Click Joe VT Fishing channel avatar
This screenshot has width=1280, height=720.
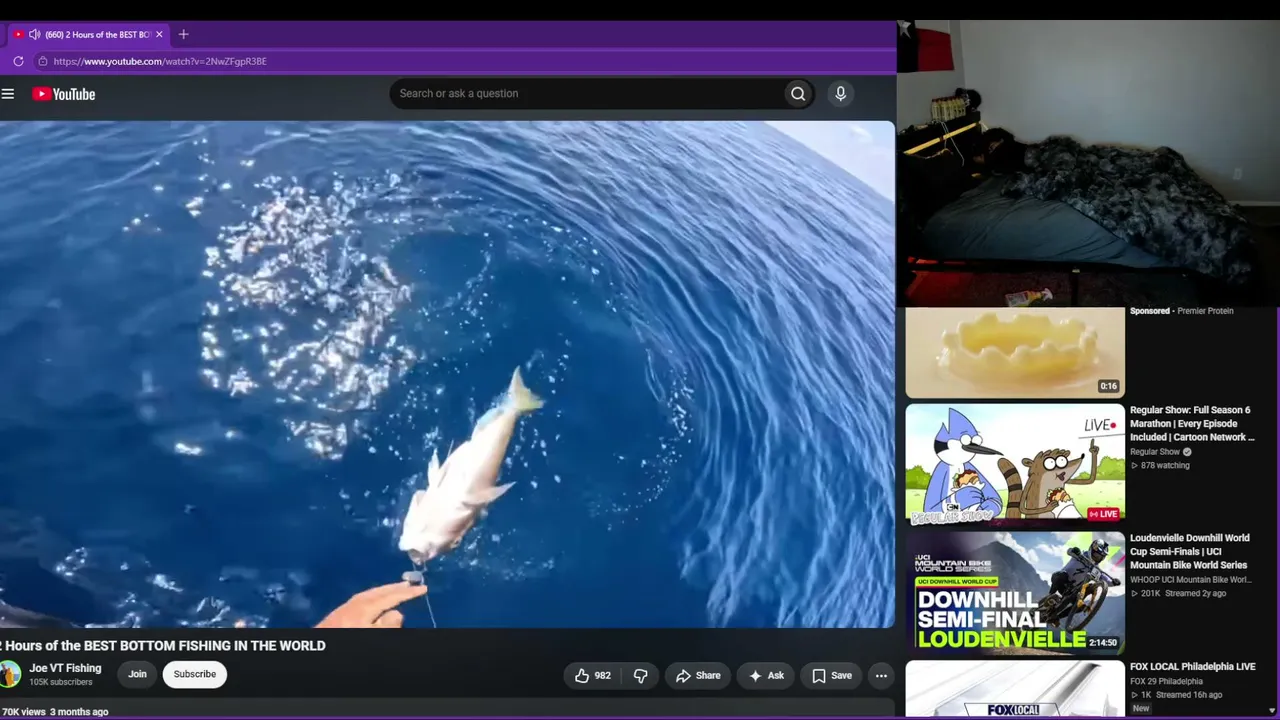point(10,674)
